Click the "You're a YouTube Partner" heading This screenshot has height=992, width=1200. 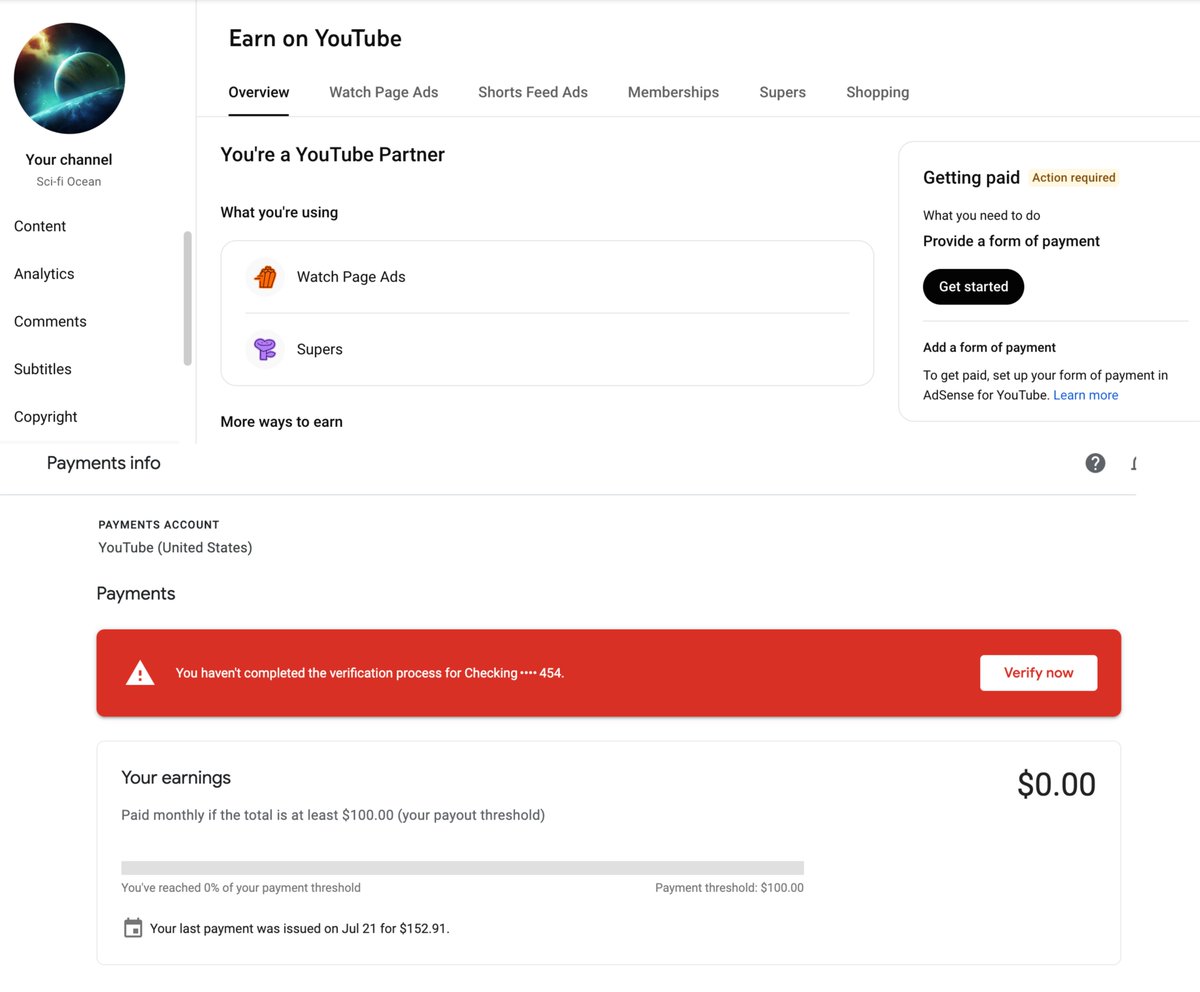pyautogui.click(x=332, y=155)
